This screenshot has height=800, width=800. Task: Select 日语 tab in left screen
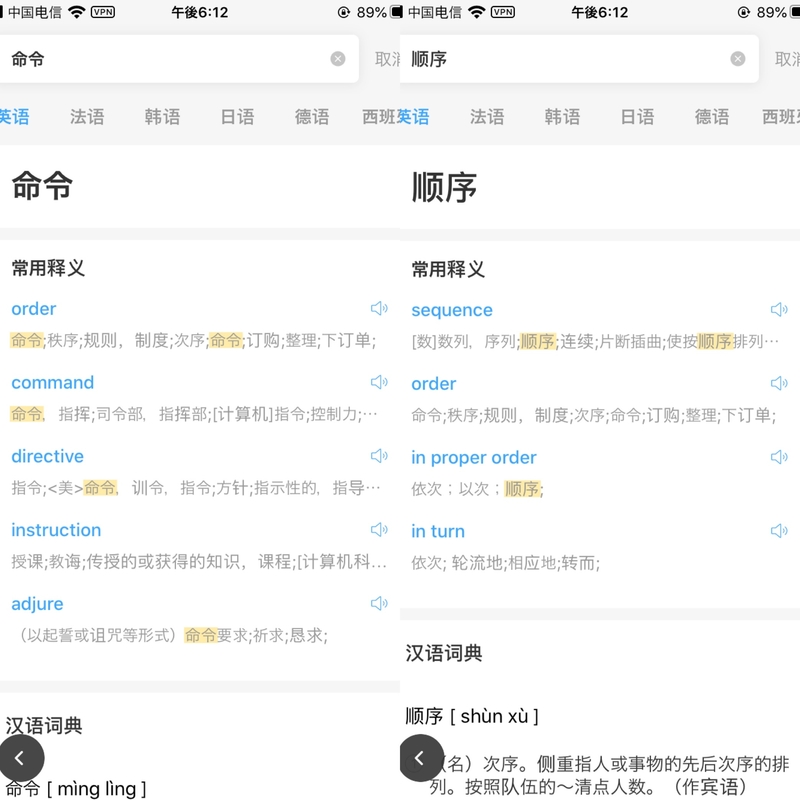tap(237, 117)
